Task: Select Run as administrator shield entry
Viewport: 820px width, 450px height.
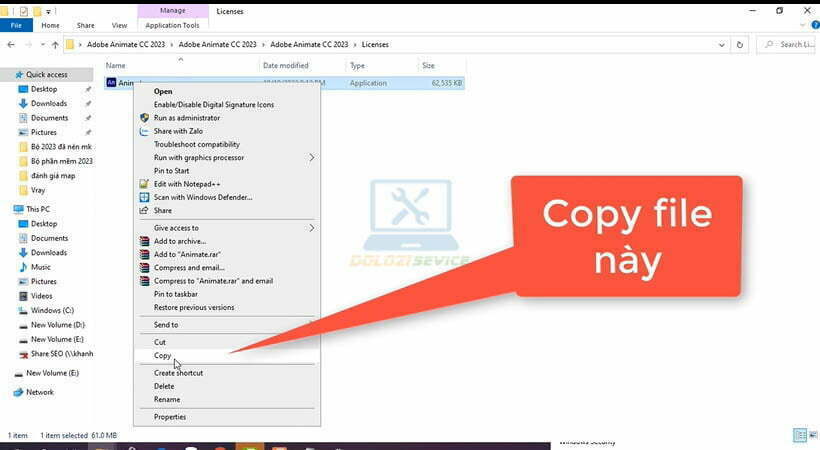Action: point(186,118)
